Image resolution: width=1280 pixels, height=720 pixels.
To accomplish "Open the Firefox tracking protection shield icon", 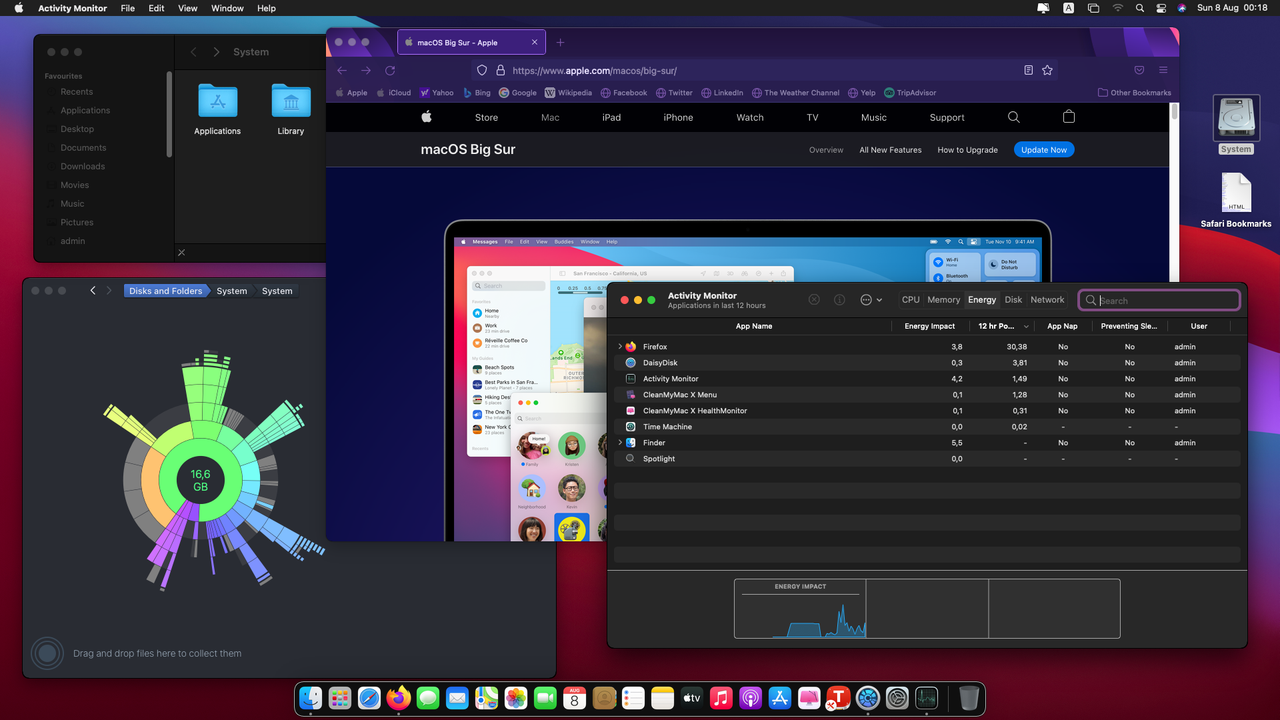I will [x=482, y=71].
